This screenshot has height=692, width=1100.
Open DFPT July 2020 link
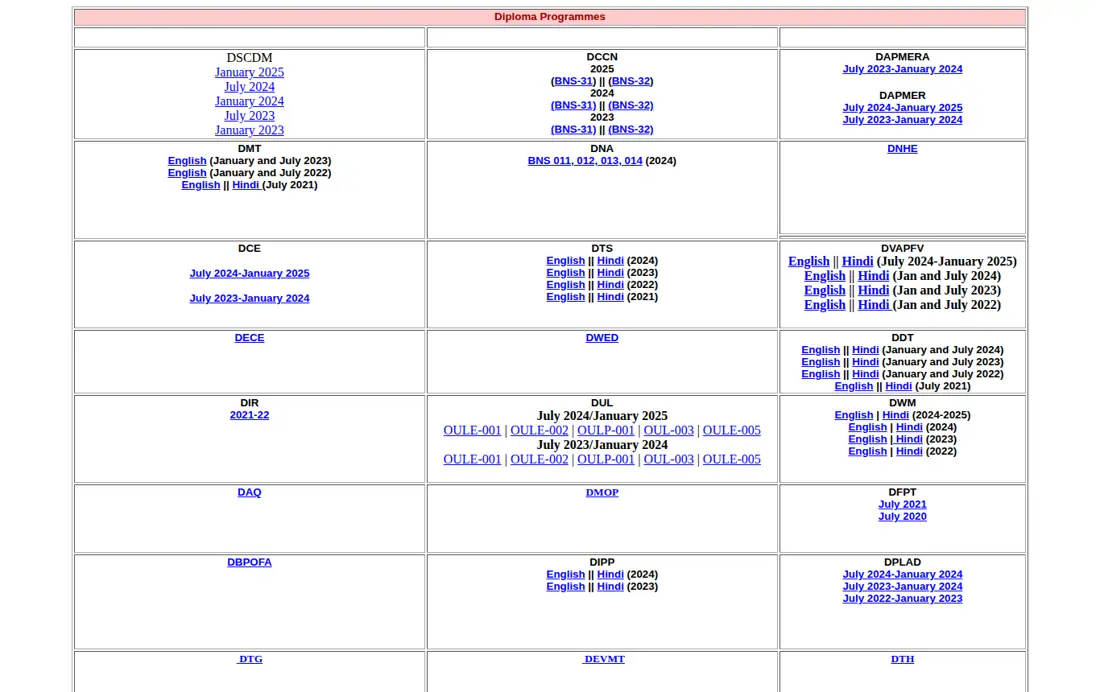point(902,517)
